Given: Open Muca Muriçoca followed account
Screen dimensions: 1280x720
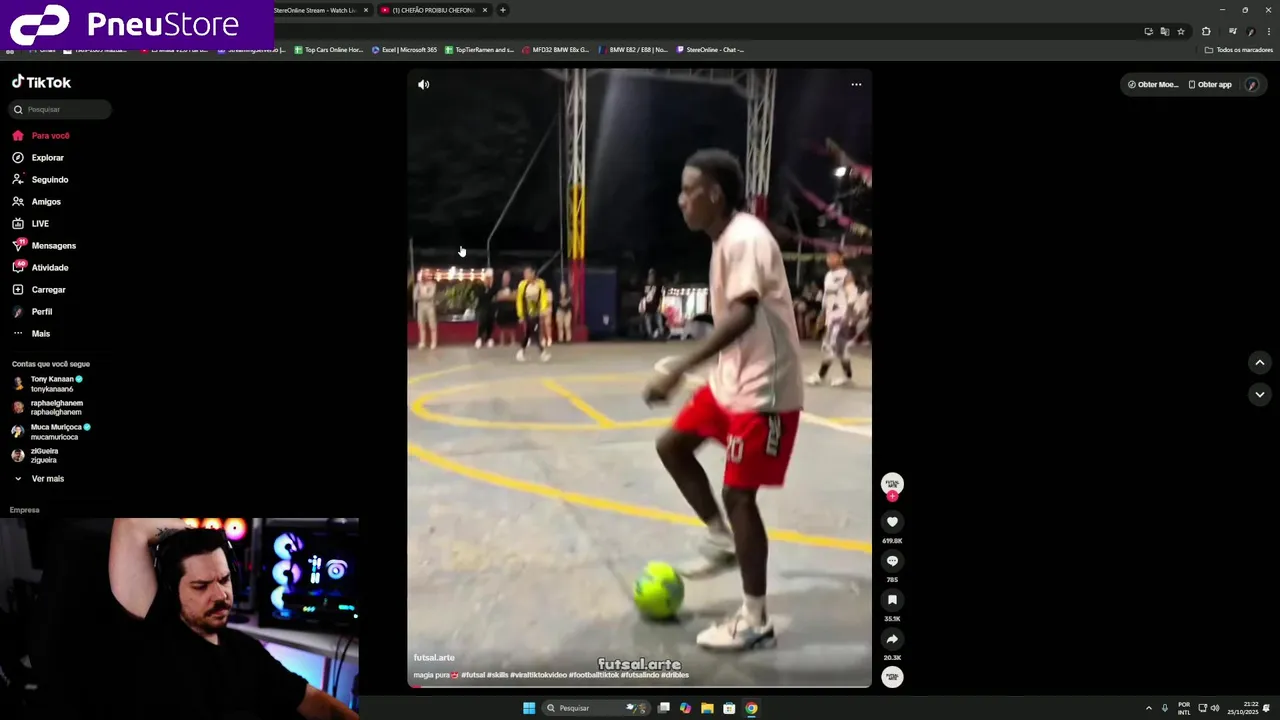Looking at the screenshot, I should coord(52,431).
